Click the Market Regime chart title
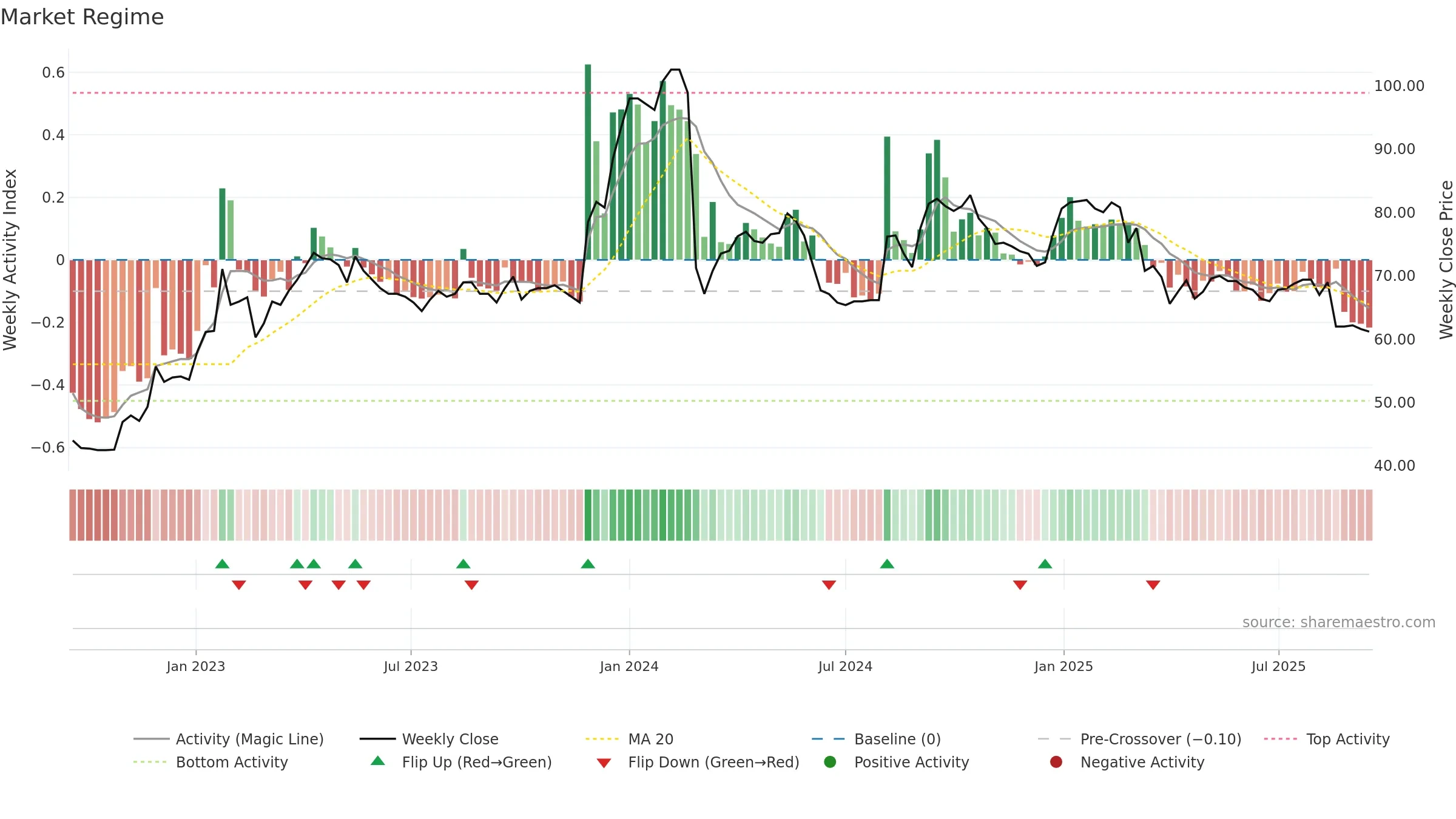Image resolution: width=1456 pixels, height=819 pixels. click(x=82, y=17)
